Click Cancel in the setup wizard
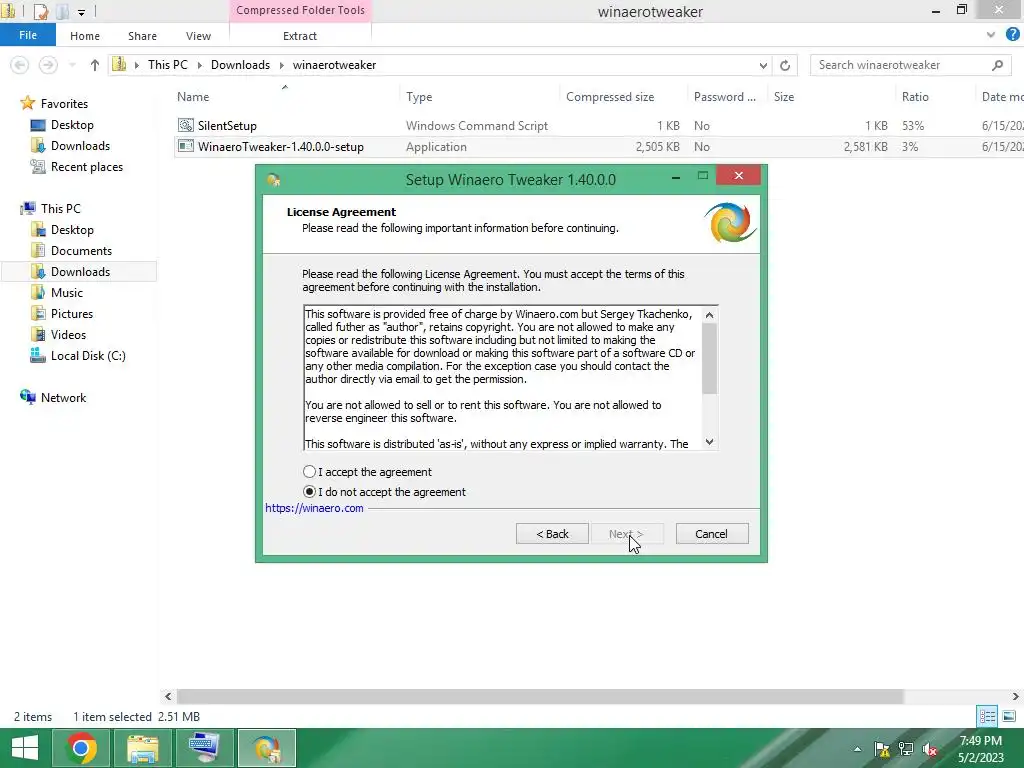The height and width of the screenshot is (768, 1024). (x=712, y=534)
